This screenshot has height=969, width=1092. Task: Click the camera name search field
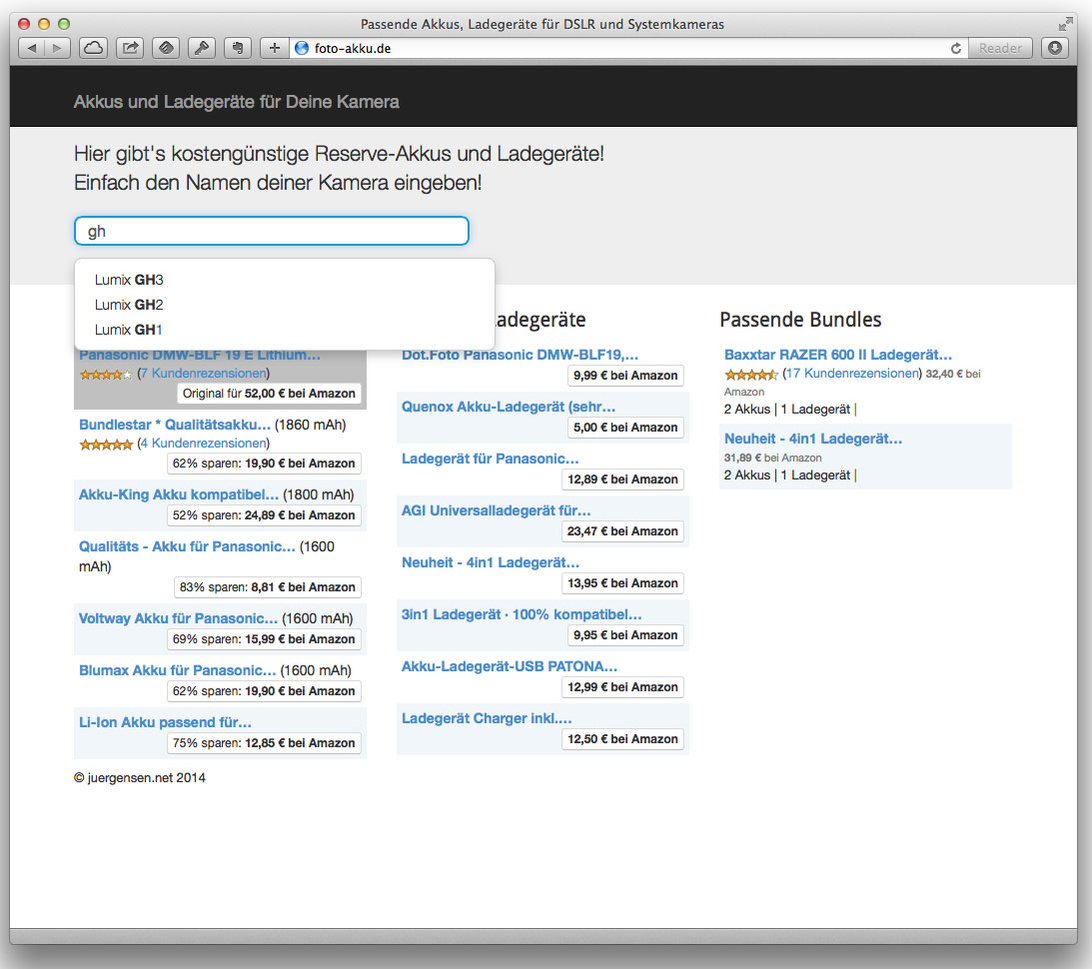pyautogui.click(x=271, y=231)
